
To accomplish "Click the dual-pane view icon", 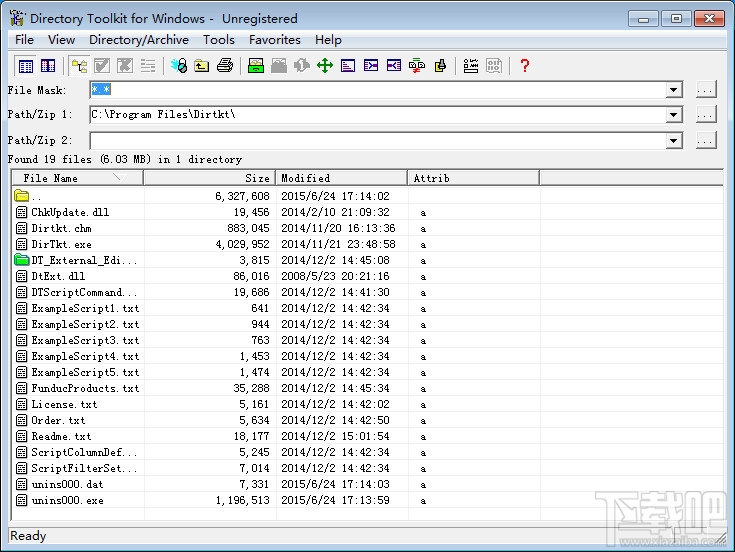I will tap(48, 66).
